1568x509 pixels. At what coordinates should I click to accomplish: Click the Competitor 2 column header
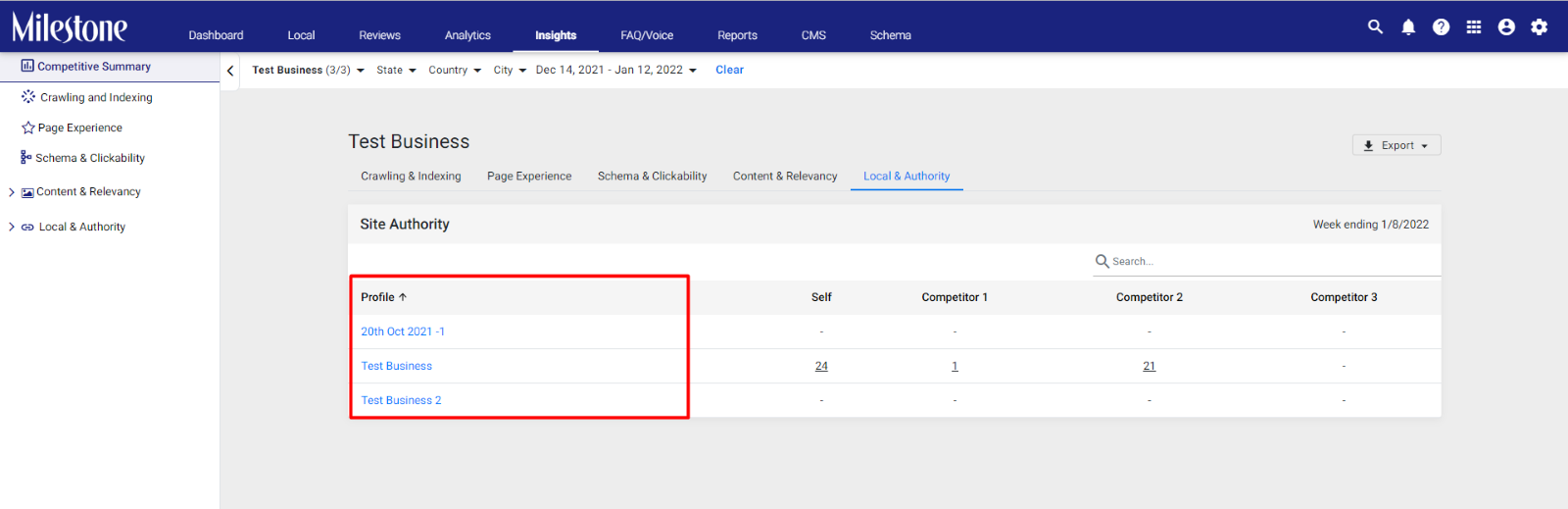click(x=1150, y=297)
